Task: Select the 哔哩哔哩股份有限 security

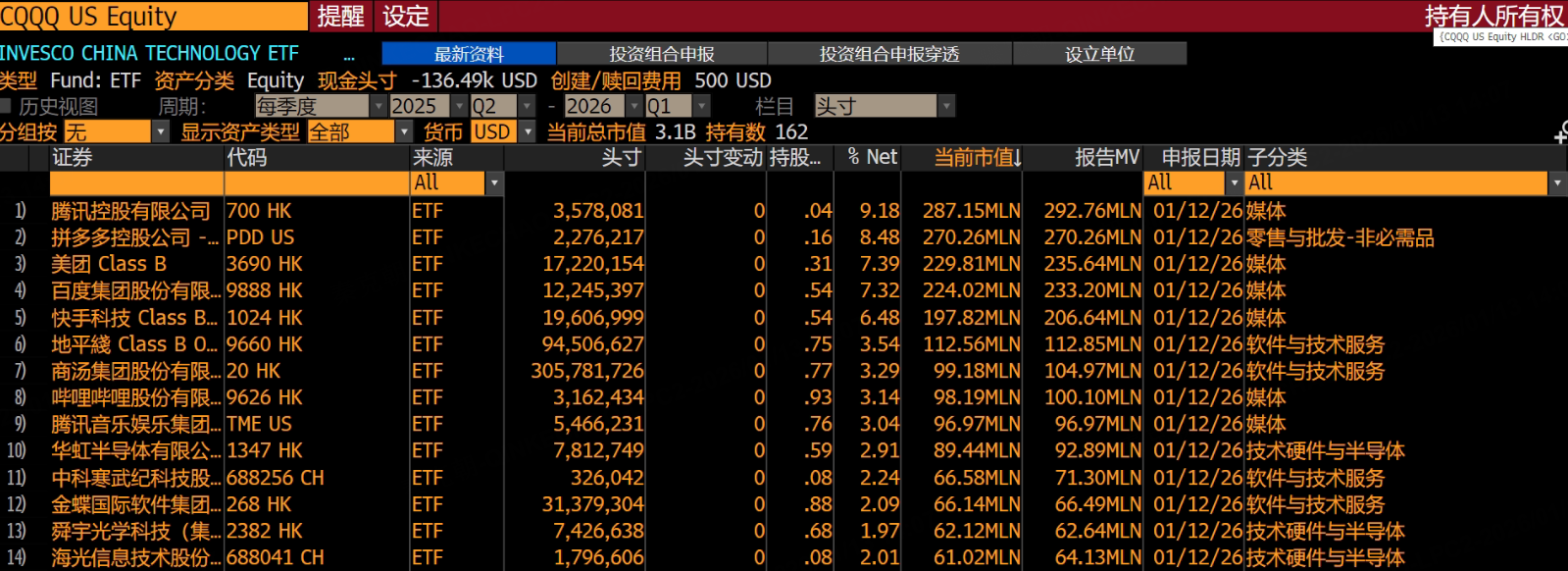Action: 135,397
